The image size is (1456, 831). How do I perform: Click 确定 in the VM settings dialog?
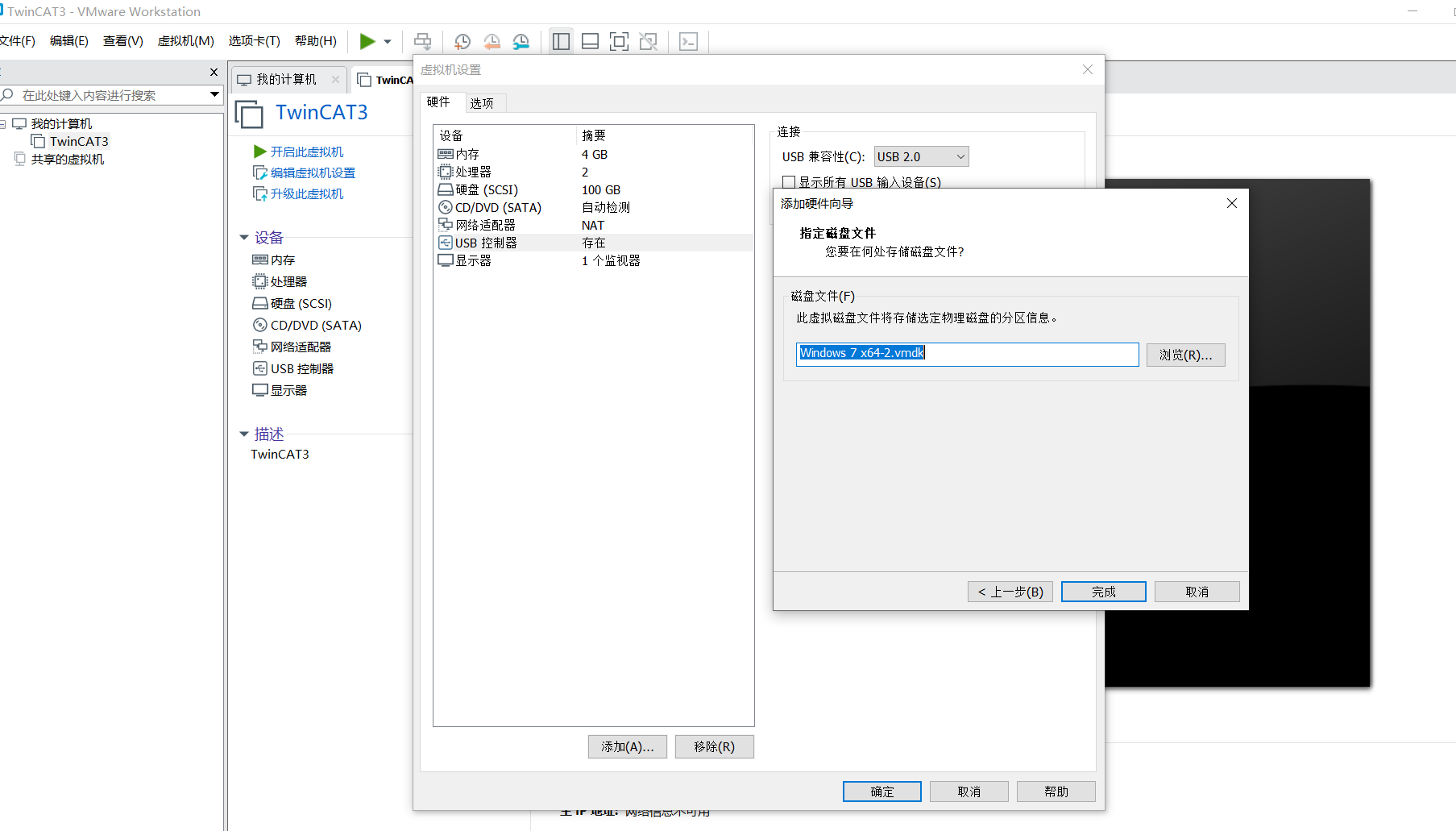pos(881,792)
